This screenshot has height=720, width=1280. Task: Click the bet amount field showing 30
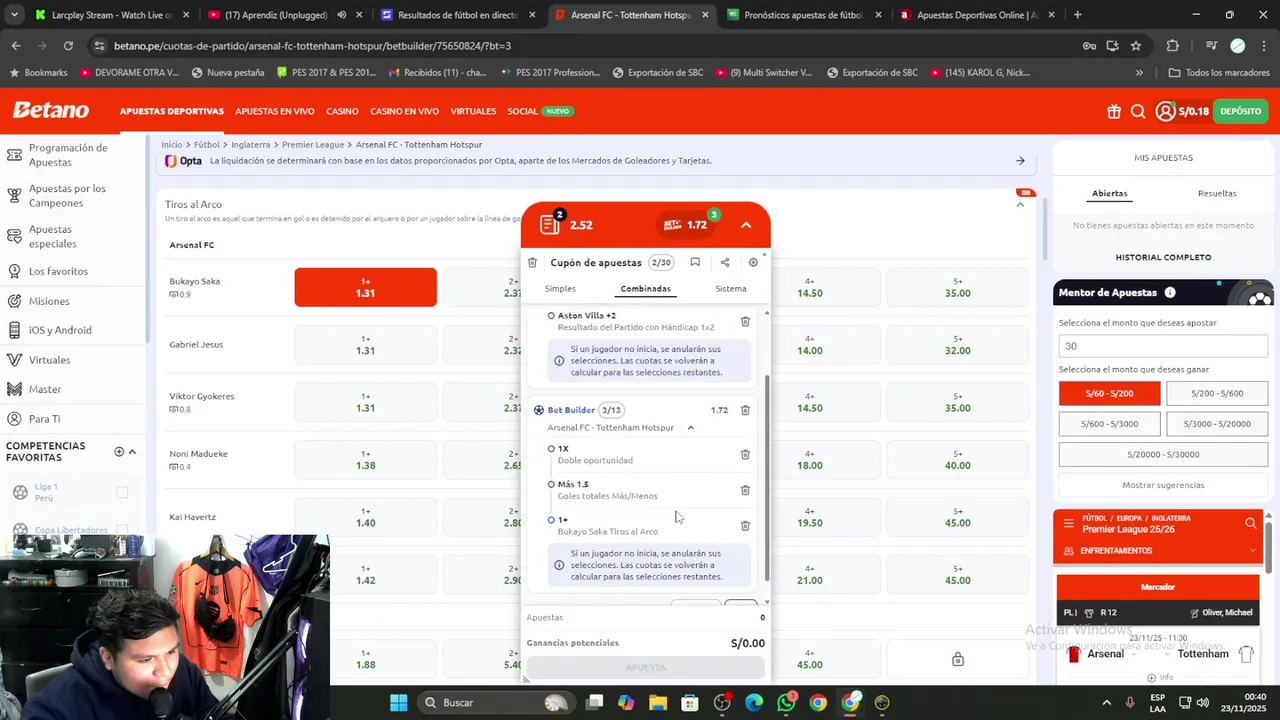1163,346
